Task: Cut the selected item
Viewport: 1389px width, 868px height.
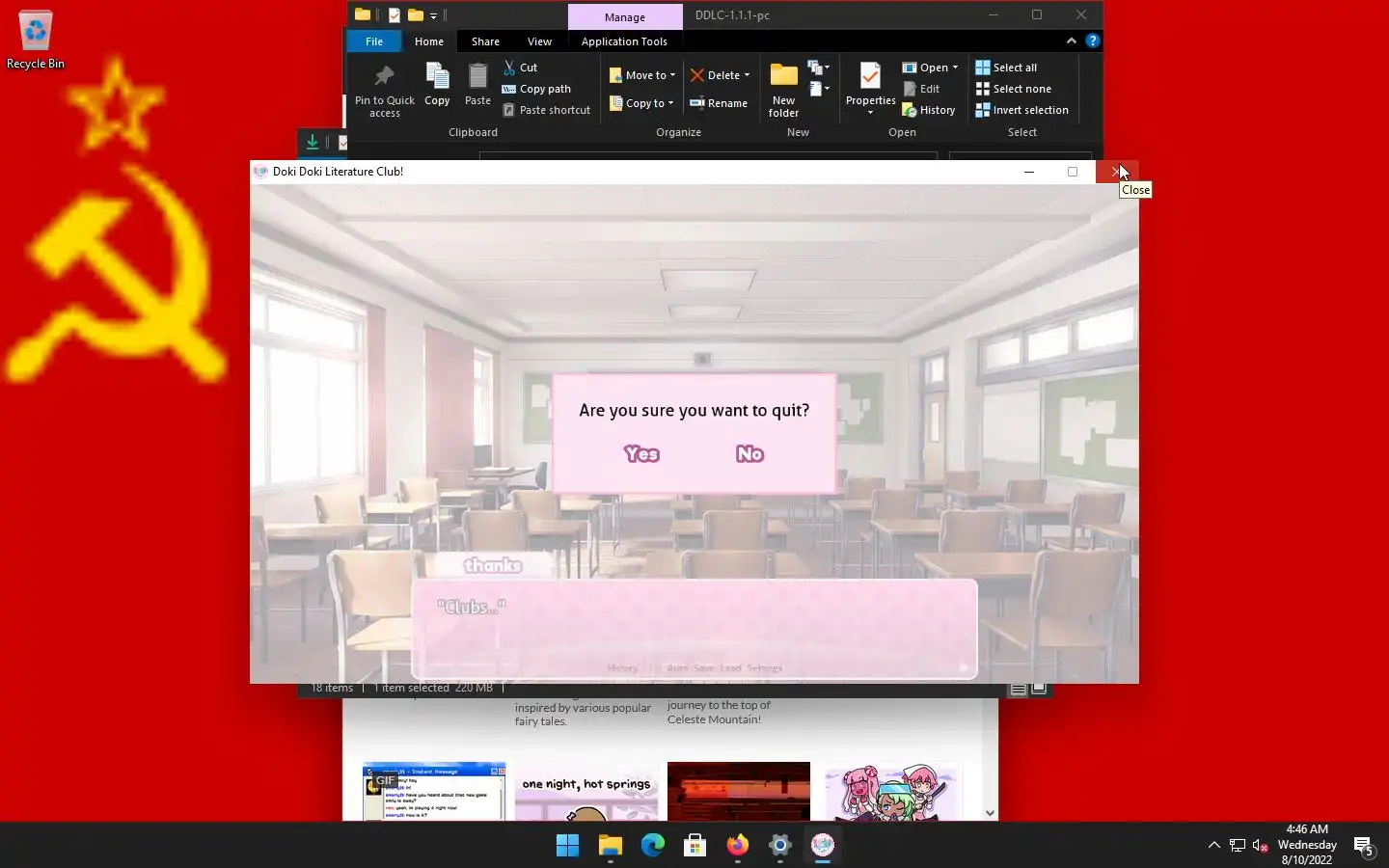Action: coord(520,68)
